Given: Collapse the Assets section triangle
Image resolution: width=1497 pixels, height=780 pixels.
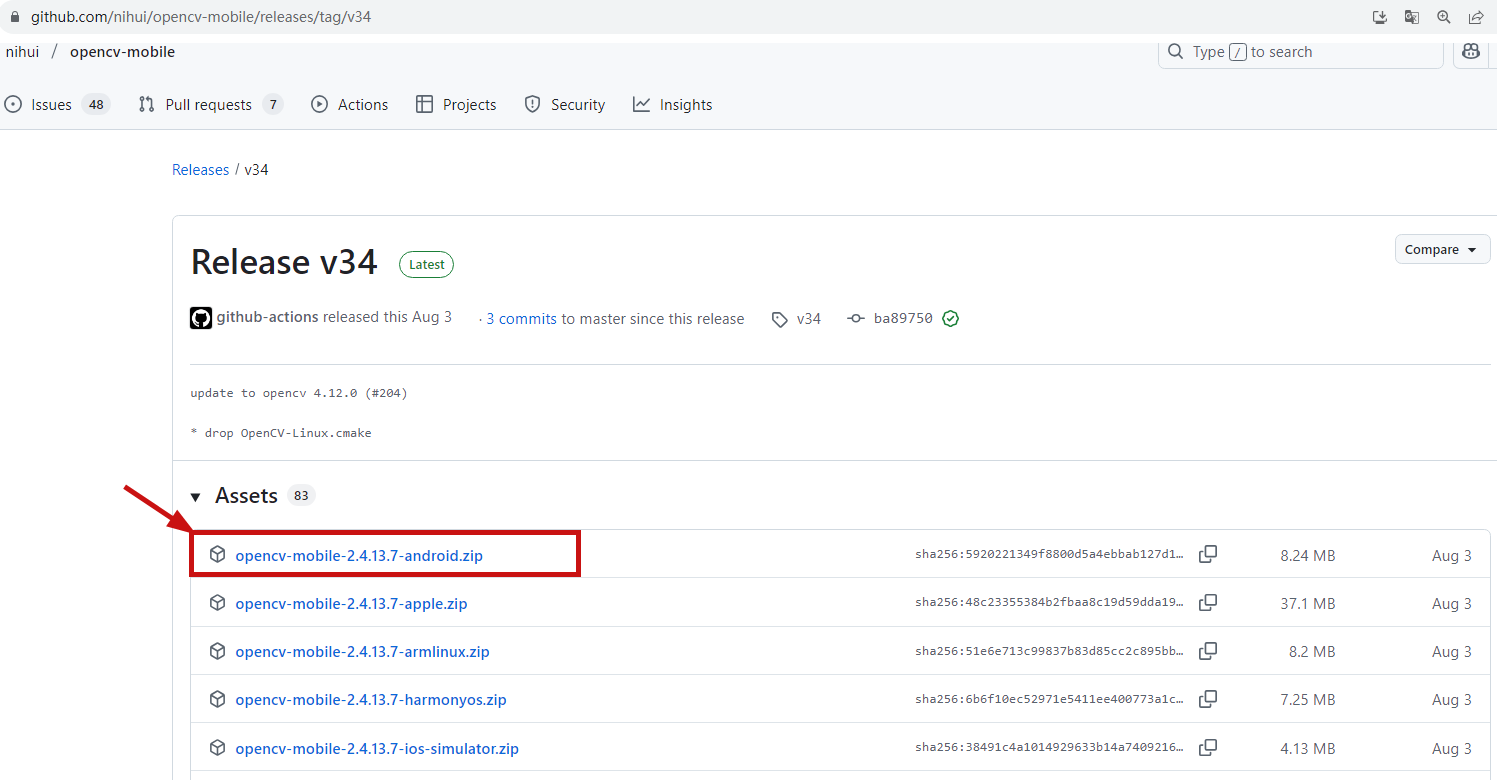Looking at the screenshot, I should 196,497.
